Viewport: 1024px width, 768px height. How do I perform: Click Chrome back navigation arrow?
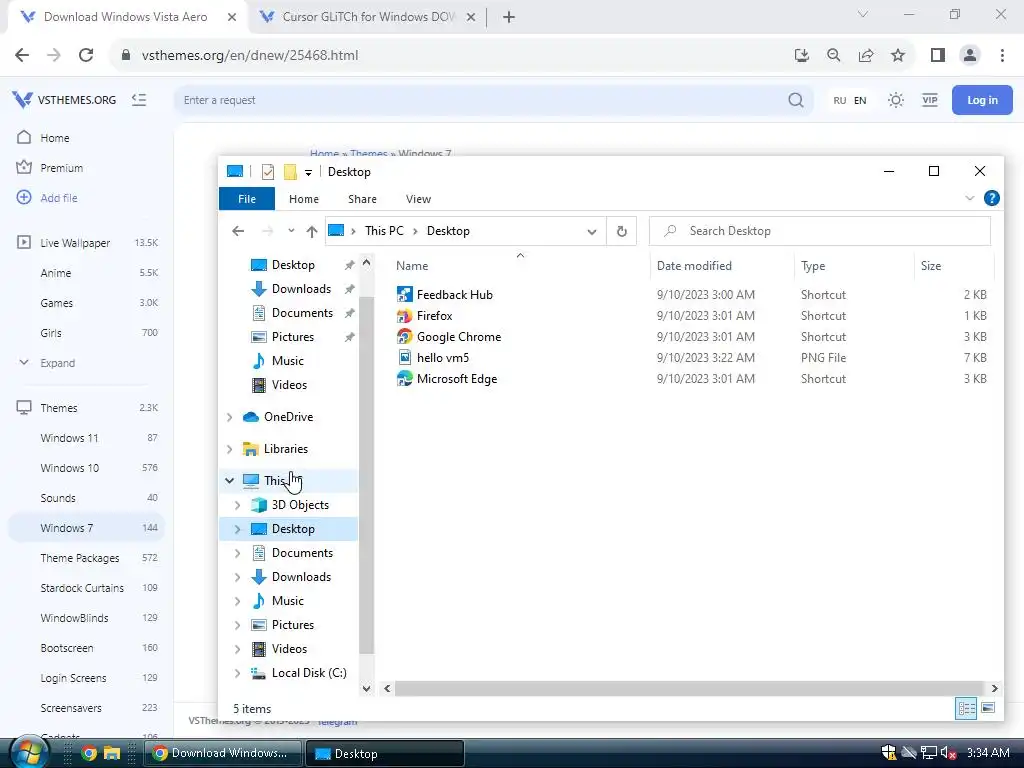point(22,56)
